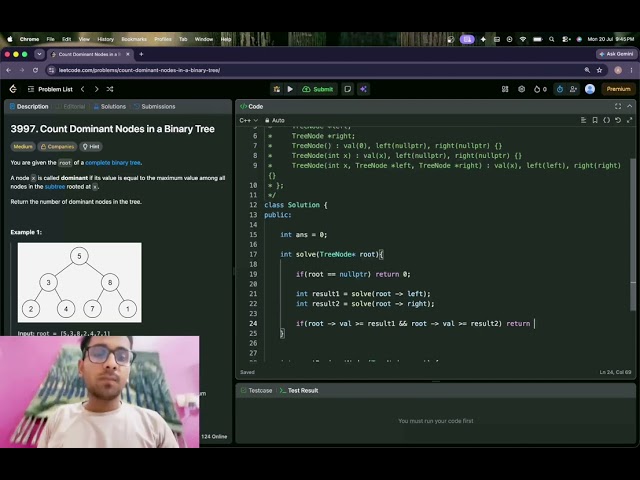Switch to the Editorial tab
The height and width of the screenshot is (480, 640).
click(x=71, y=107)
